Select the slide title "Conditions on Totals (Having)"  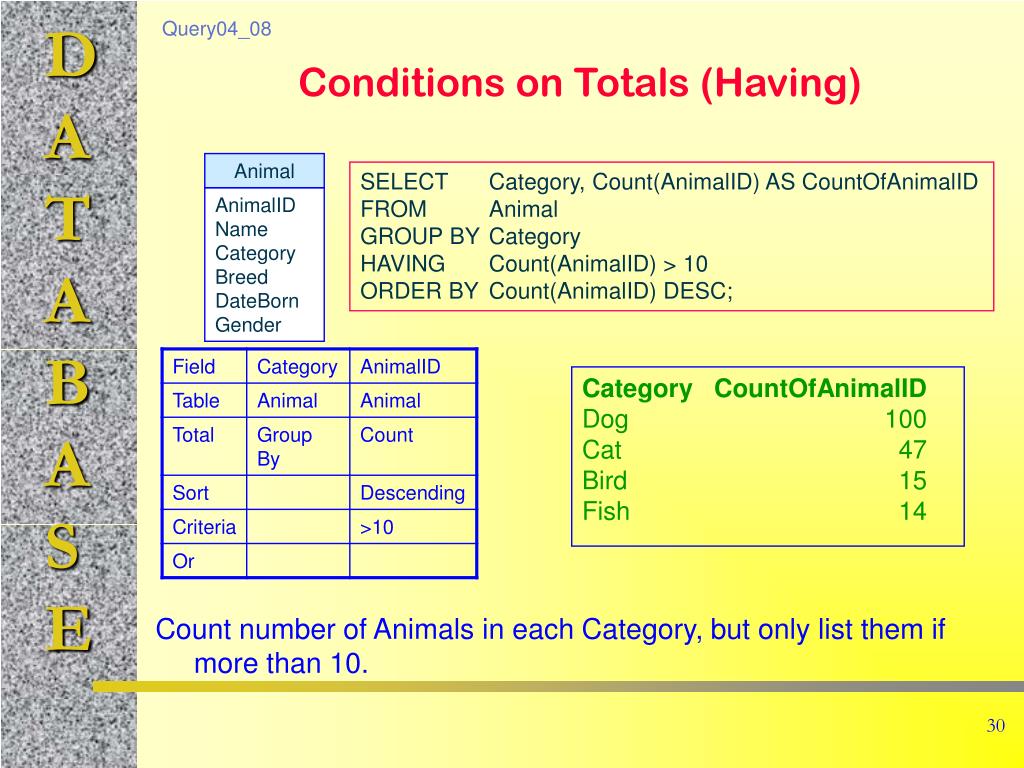click(579, 84)
